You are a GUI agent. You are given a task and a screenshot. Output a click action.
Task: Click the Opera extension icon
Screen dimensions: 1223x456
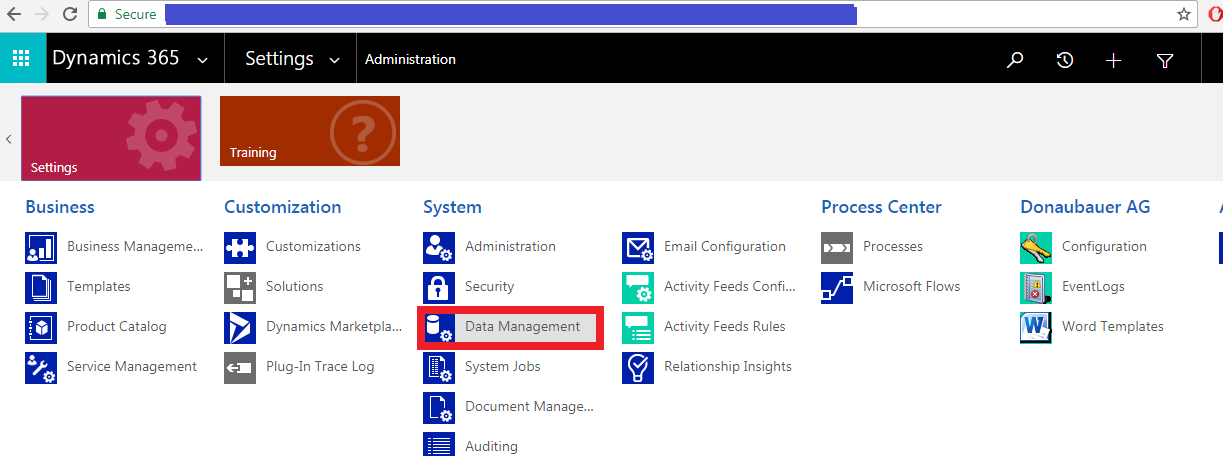click(x=1216, y=14)
